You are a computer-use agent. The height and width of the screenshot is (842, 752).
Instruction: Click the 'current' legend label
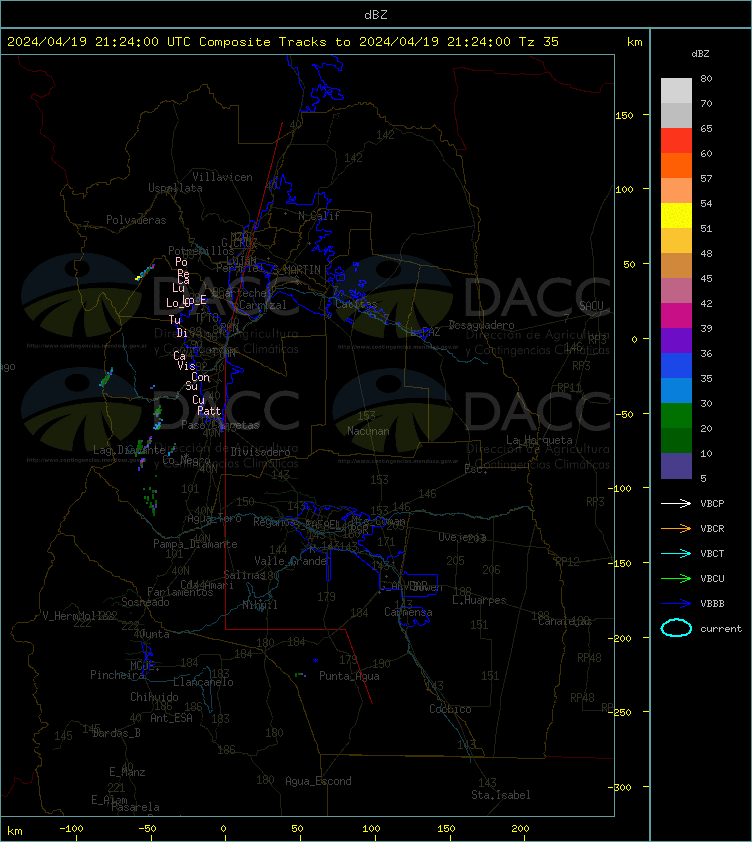pyautogui.click(x=721, y=629)
